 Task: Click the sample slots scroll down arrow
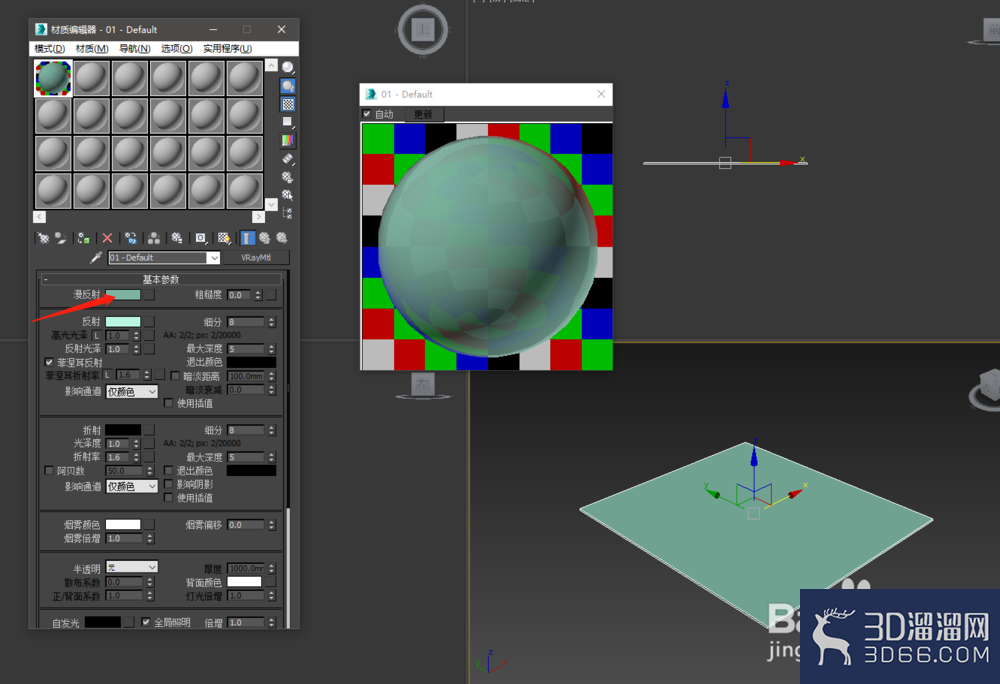[x=272, y=204]
